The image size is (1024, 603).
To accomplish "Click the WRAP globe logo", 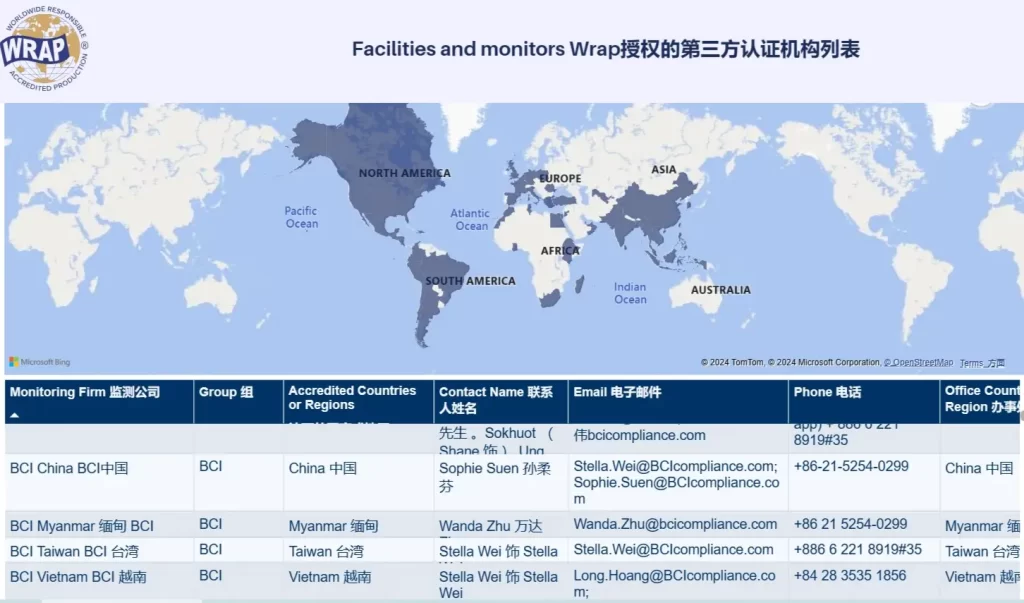I will [45, 48].
